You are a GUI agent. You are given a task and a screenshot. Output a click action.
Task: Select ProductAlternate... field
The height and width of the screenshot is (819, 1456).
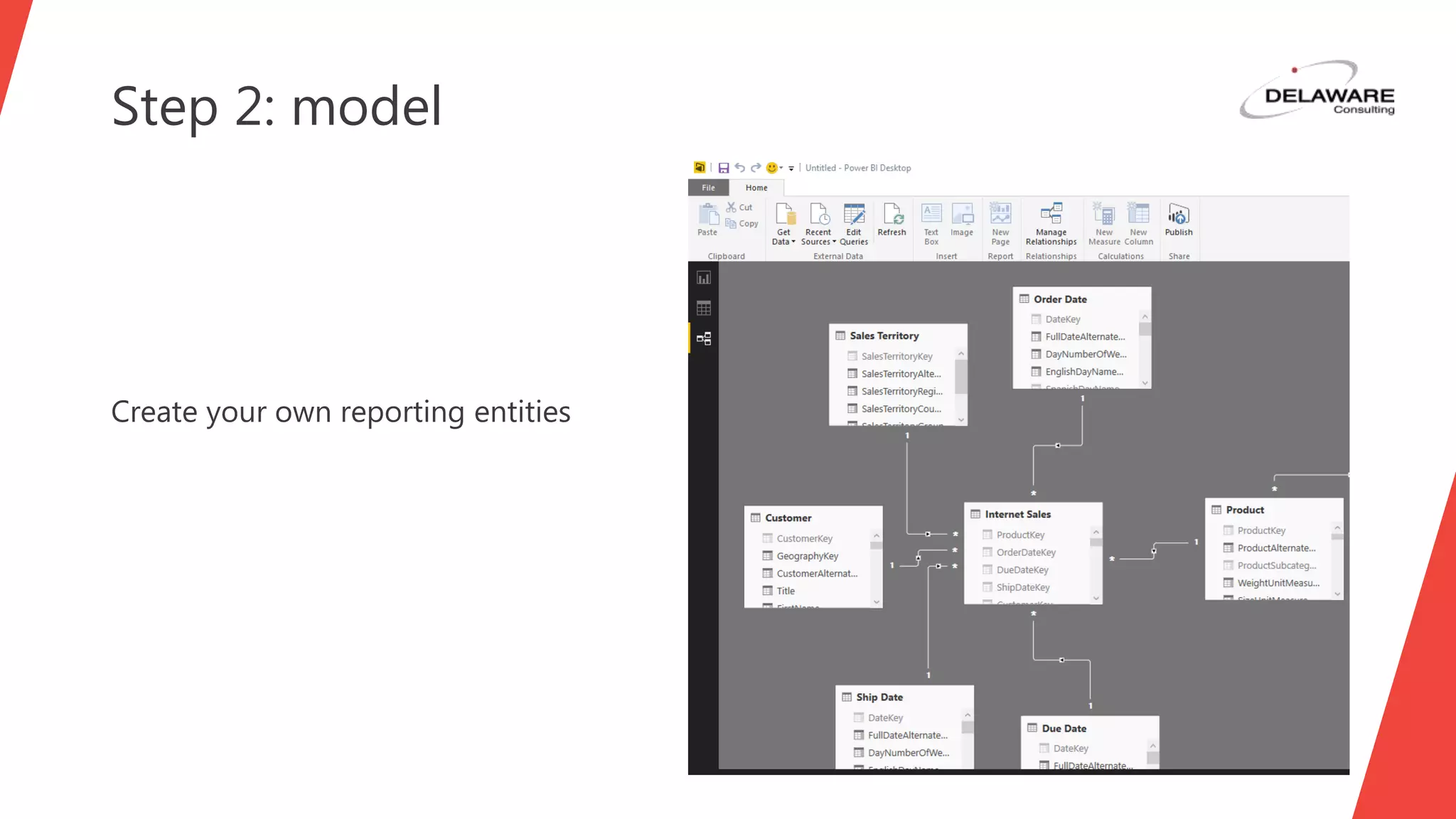1270,548
